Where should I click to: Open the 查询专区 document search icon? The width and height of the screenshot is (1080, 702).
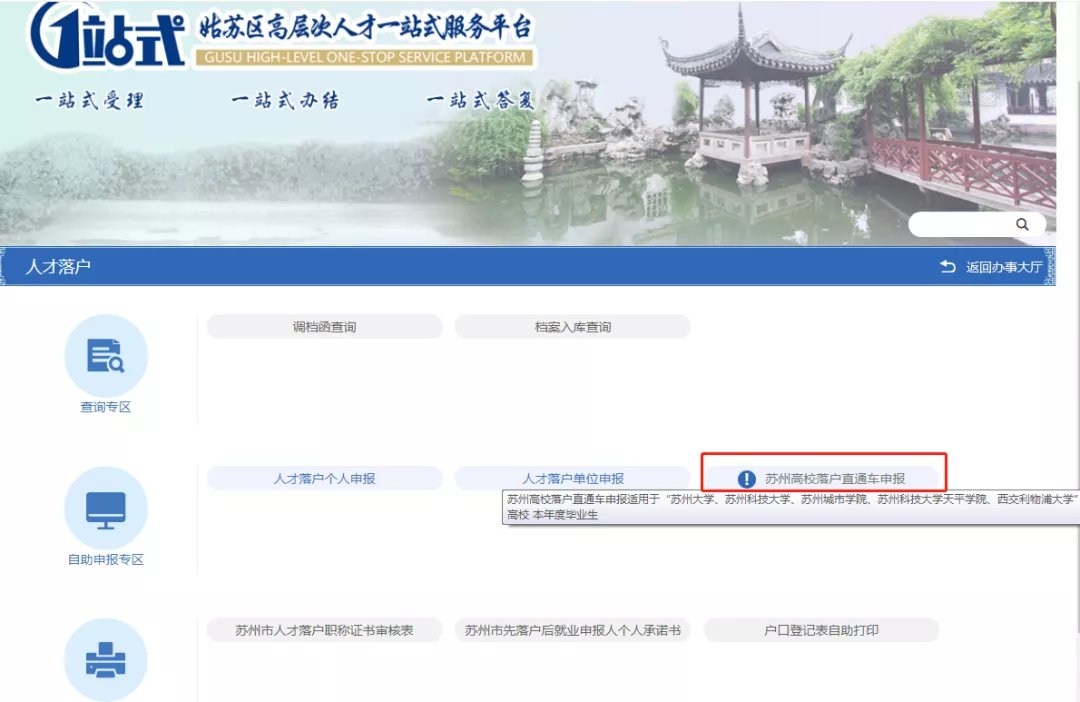pos(106,355)
